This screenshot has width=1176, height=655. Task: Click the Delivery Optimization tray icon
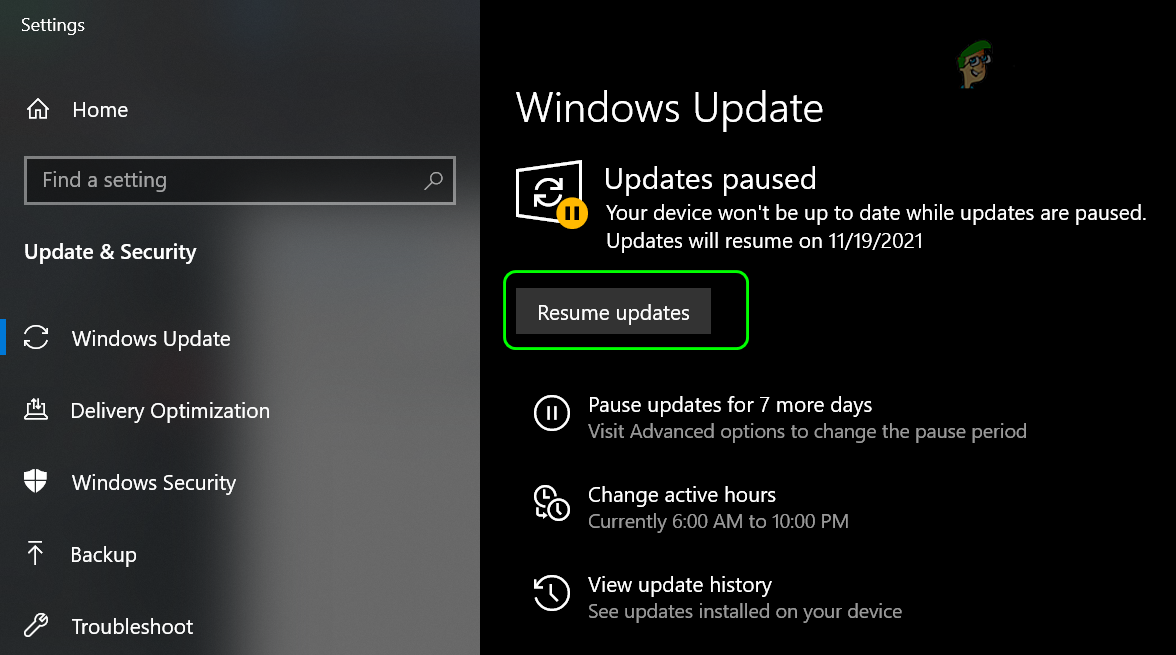(x=36, y=410)
